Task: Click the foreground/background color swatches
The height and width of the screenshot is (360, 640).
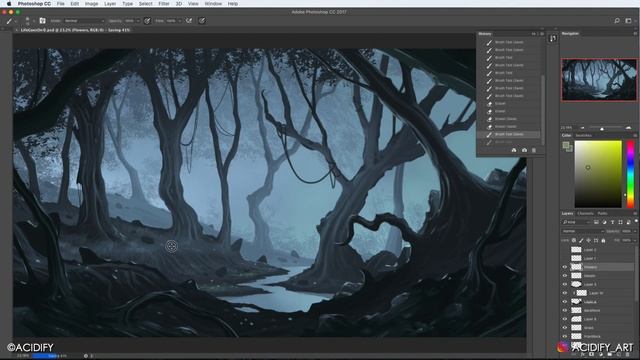Action: pyautogui.click(x=567, y=147)
